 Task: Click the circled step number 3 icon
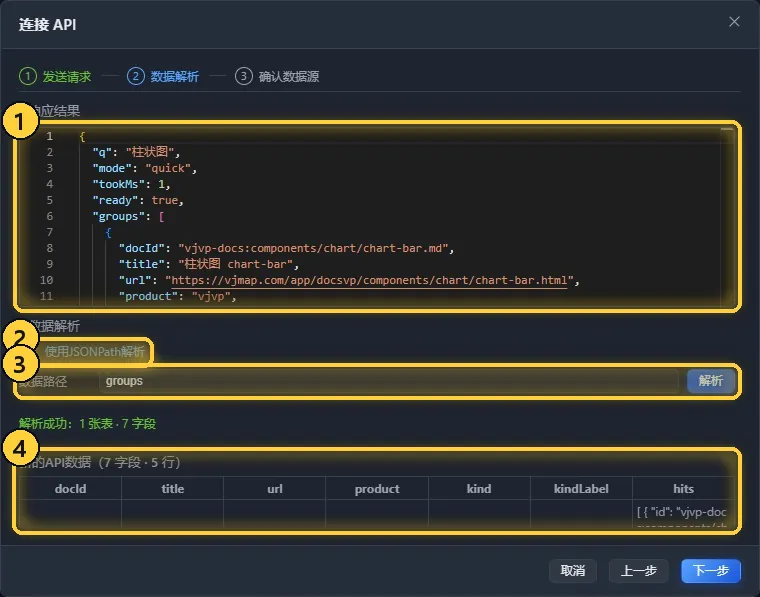[x=244, y=76]
